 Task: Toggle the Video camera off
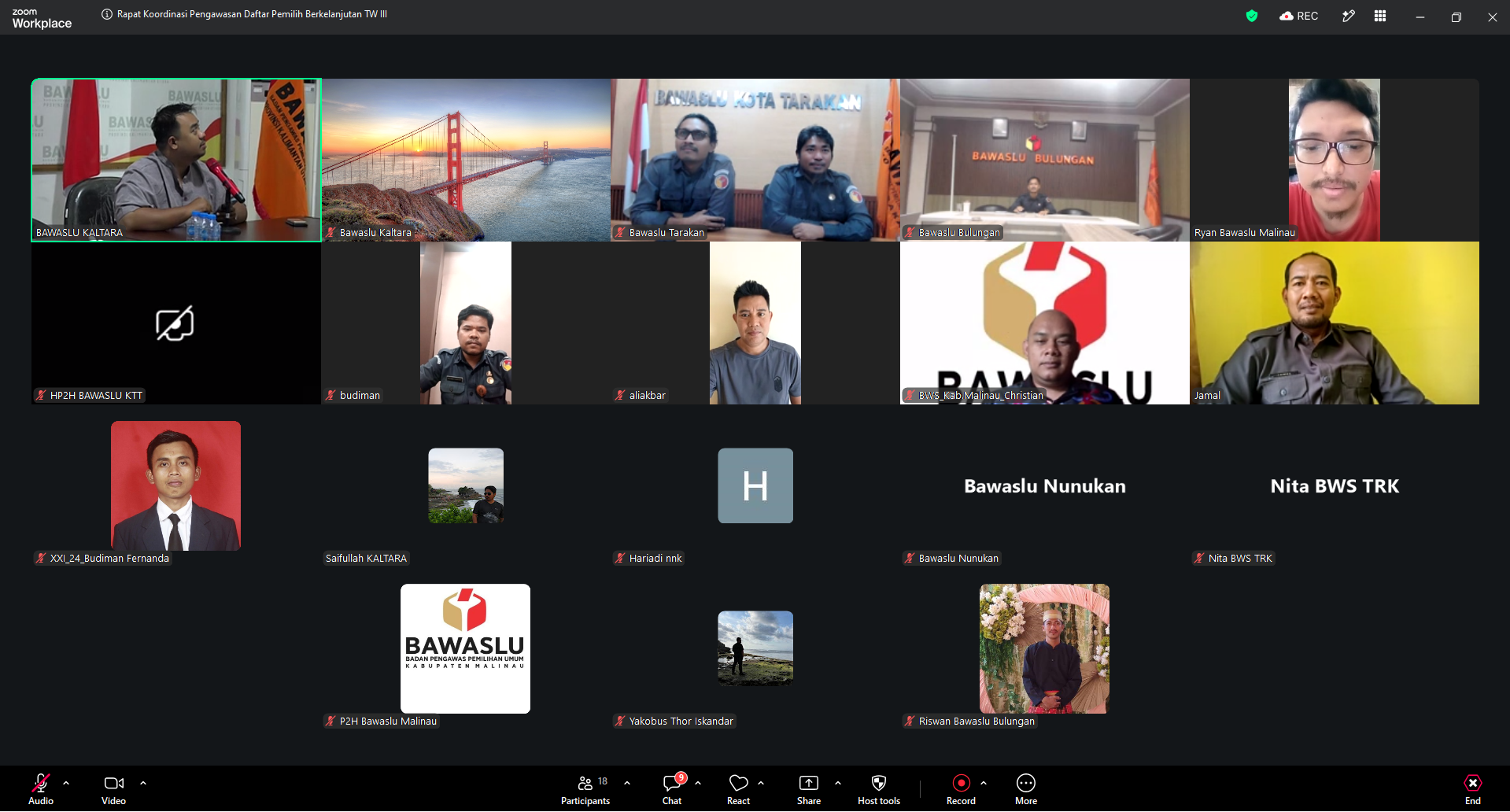114,790
